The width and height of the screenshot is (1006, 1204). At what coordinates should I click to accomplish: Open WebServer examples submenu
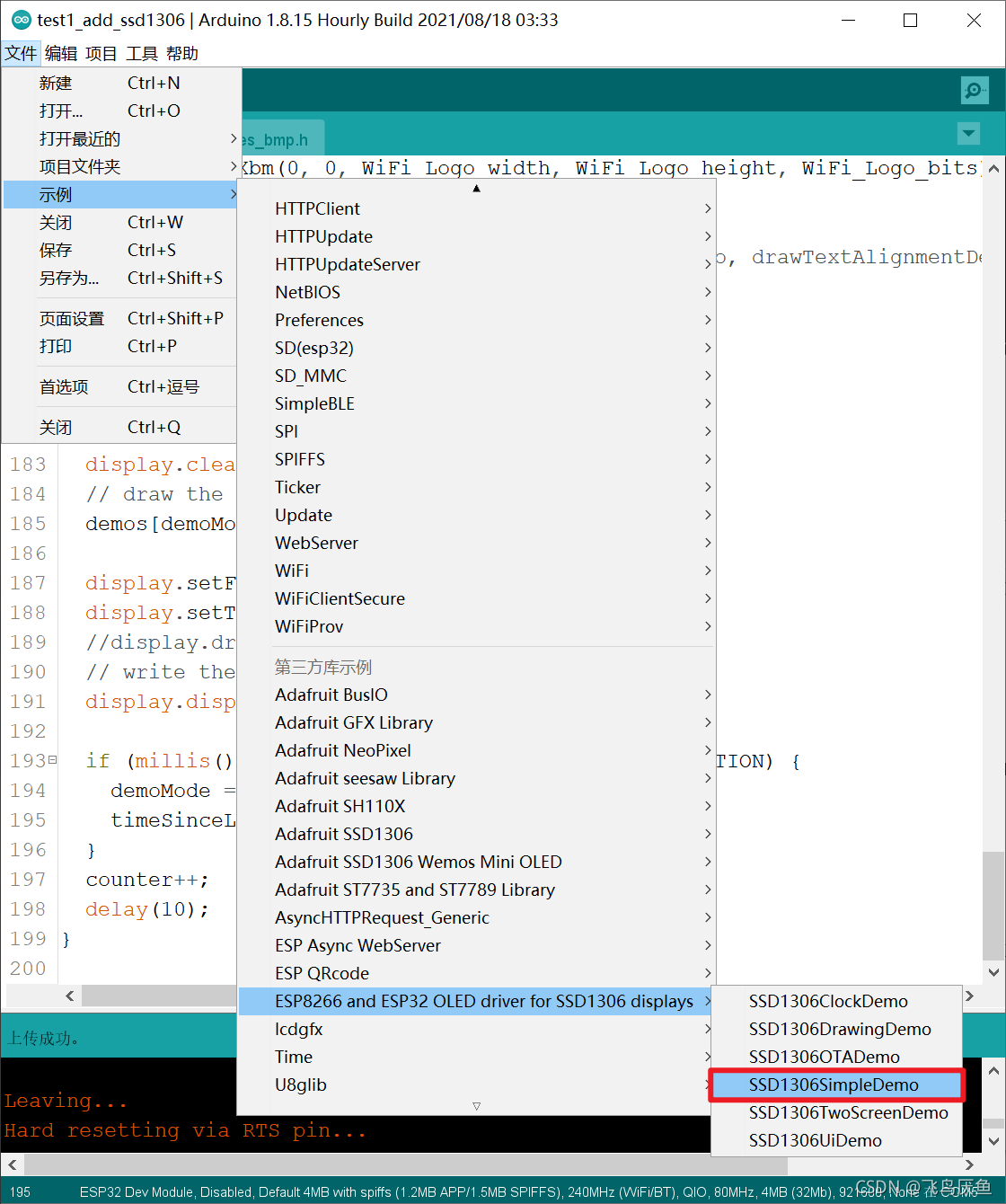click(x=476, y=543)
